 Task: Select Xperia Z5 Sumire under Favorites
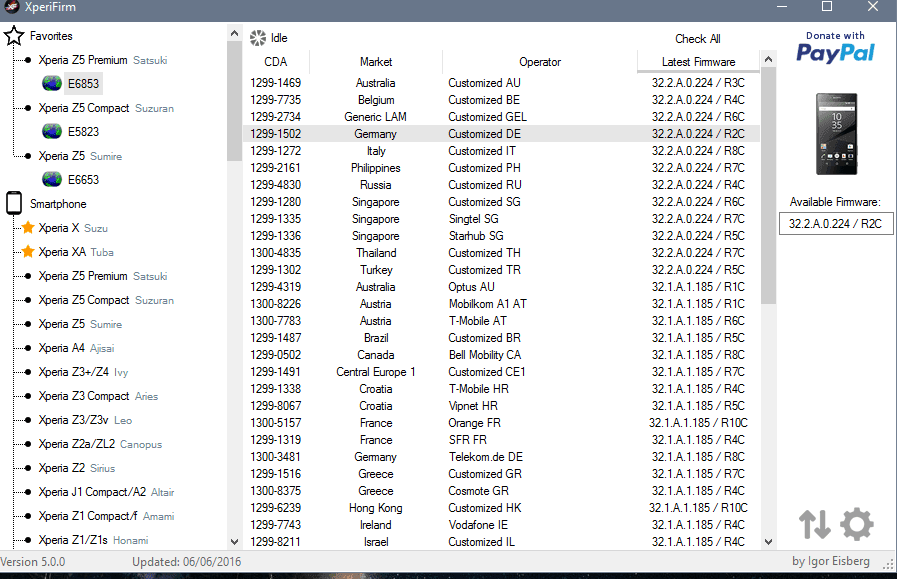point(80,156)
